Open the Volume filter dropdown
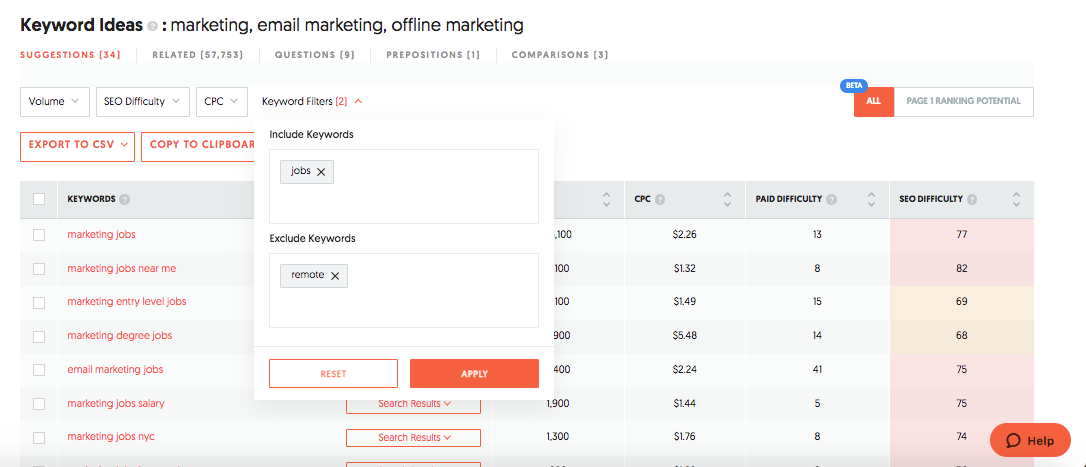The image size is (1086, 467). pyautogui.click(x=53, y=101)
